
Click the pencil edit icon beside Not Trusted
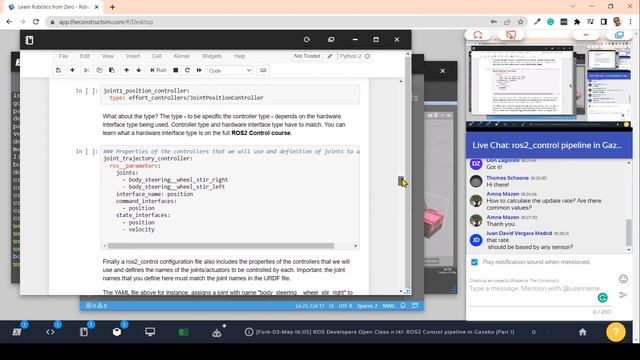click(x=330, y=56)
